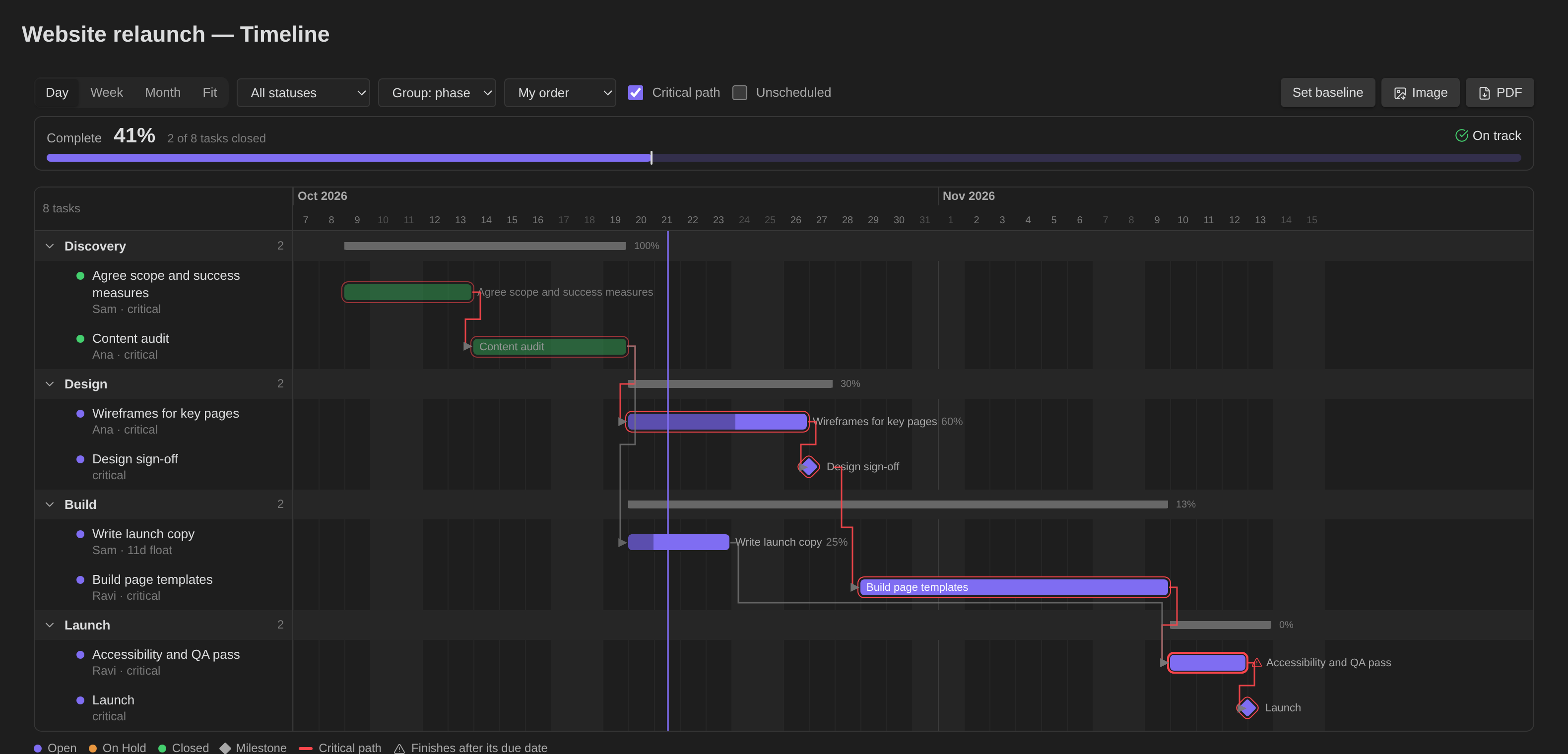Select the Launch task row labelled critical

(163, 708)
